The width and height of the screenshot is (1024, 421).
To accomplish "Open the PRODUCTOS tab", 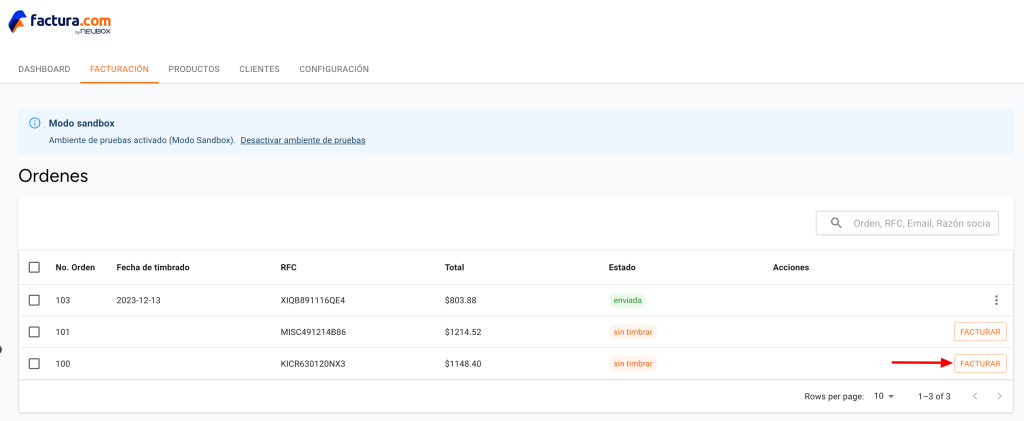I will pos(194,69).
